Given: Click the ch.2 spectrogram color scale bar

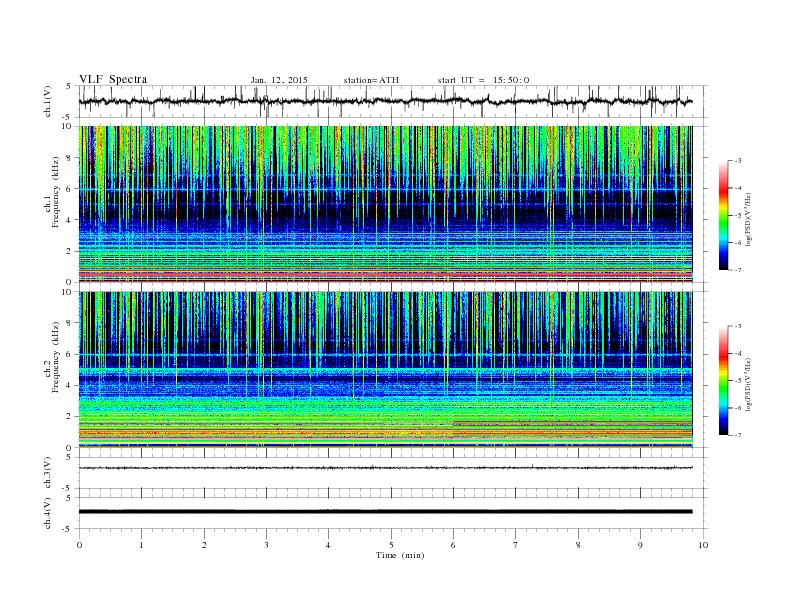Looking at the screenshot, I should point(723,380).
